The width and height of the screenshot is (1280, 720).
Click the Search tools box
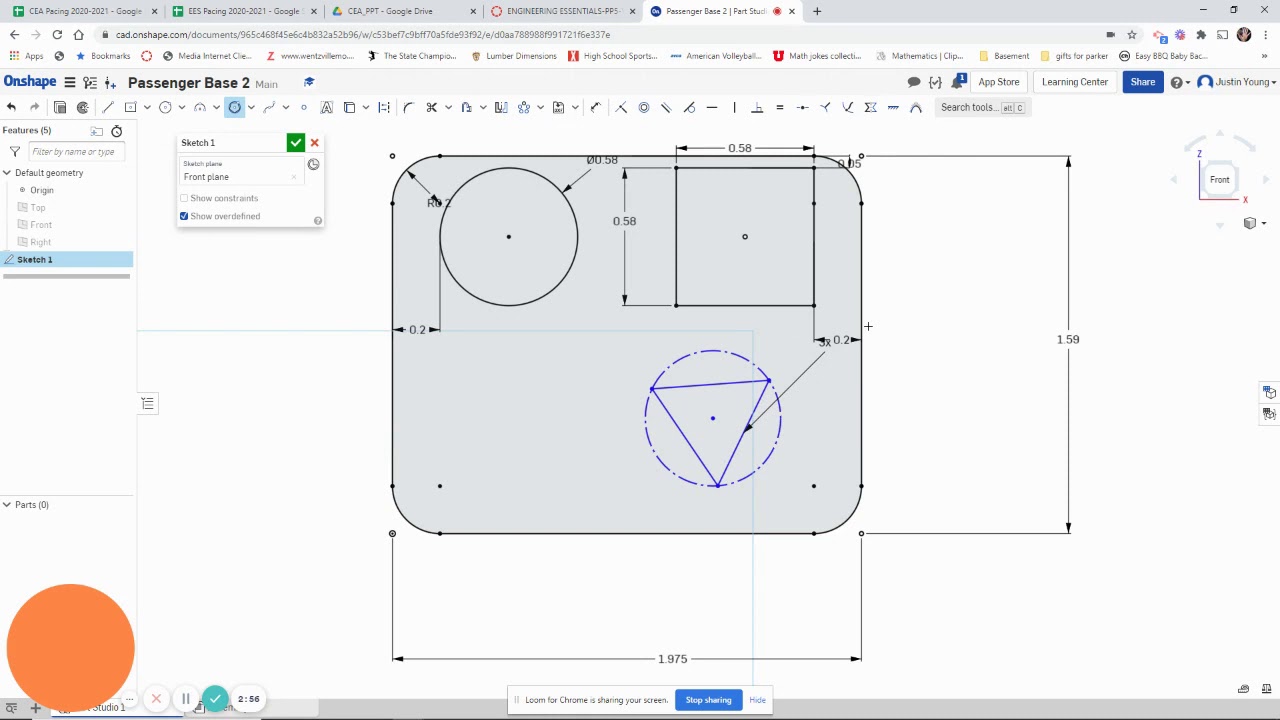pyautogui.click(x=984, y=107)
